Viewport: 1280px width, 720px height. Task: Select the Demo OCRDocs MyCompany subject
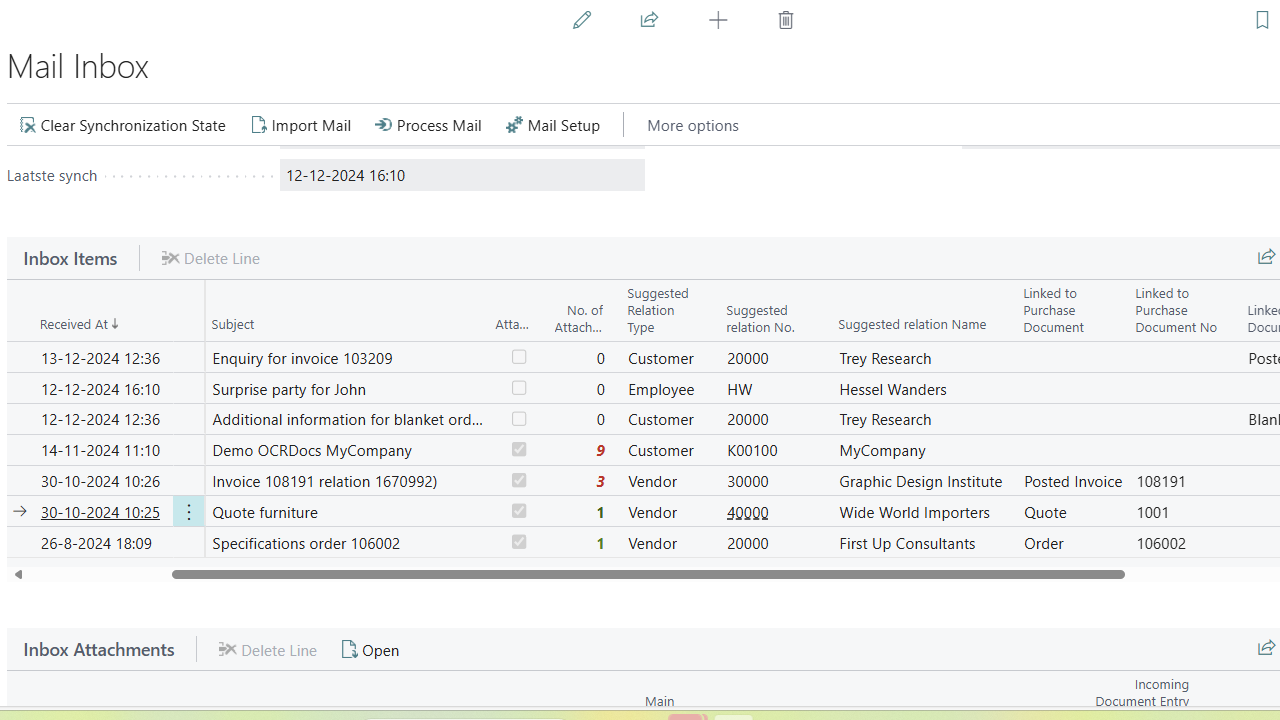pos(312,450)
